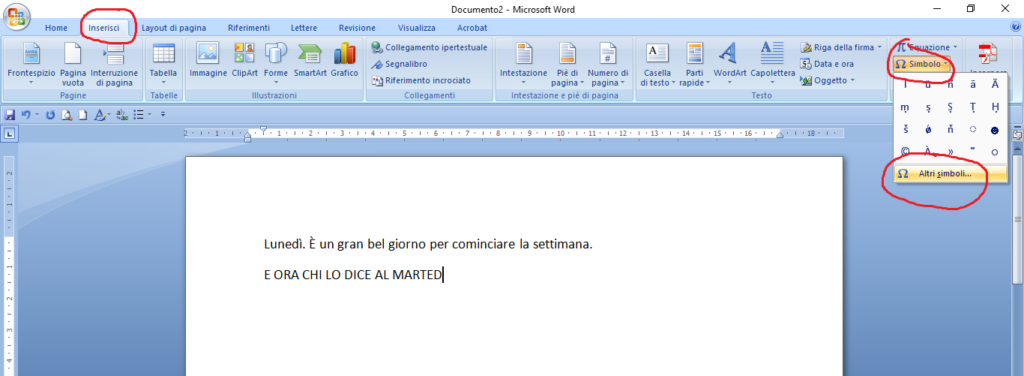Insert Data e ora
Image resolution: width=1024 pixels, height=376 pixels.
827,64
